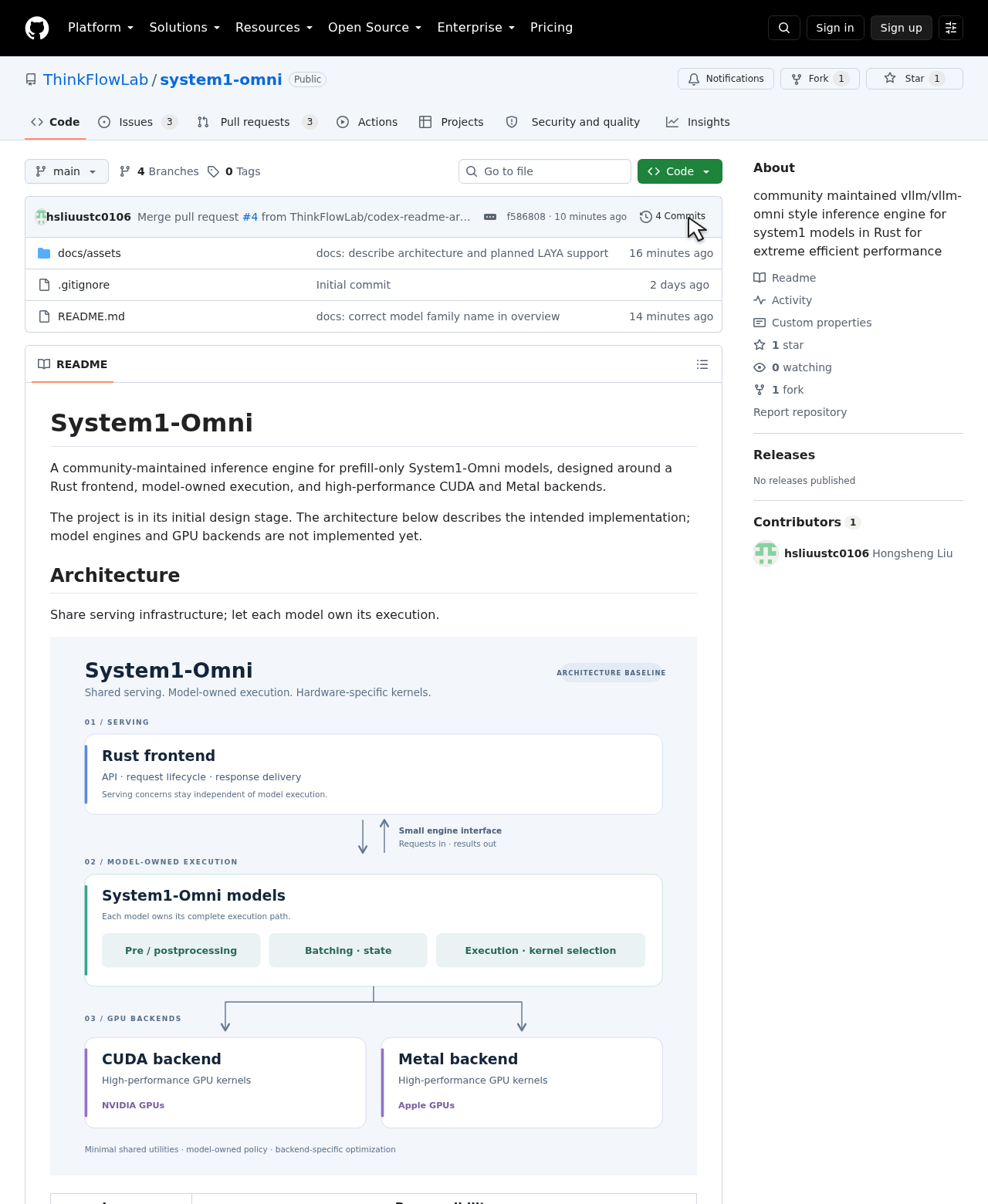Expand the Open Source menu

click(375, 28)
